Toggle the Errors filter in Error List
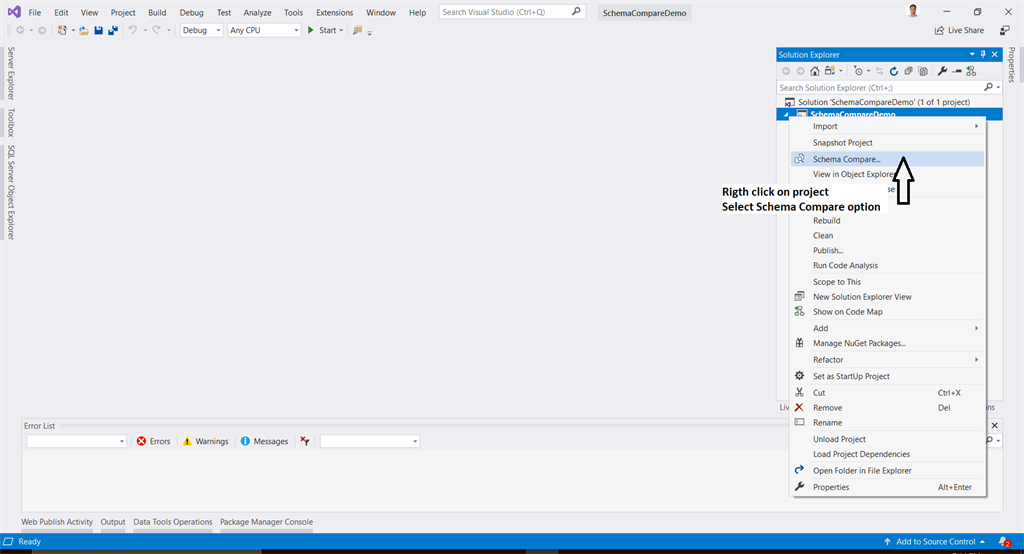Viewport: 1024px width, 554px height. point(153,441)
